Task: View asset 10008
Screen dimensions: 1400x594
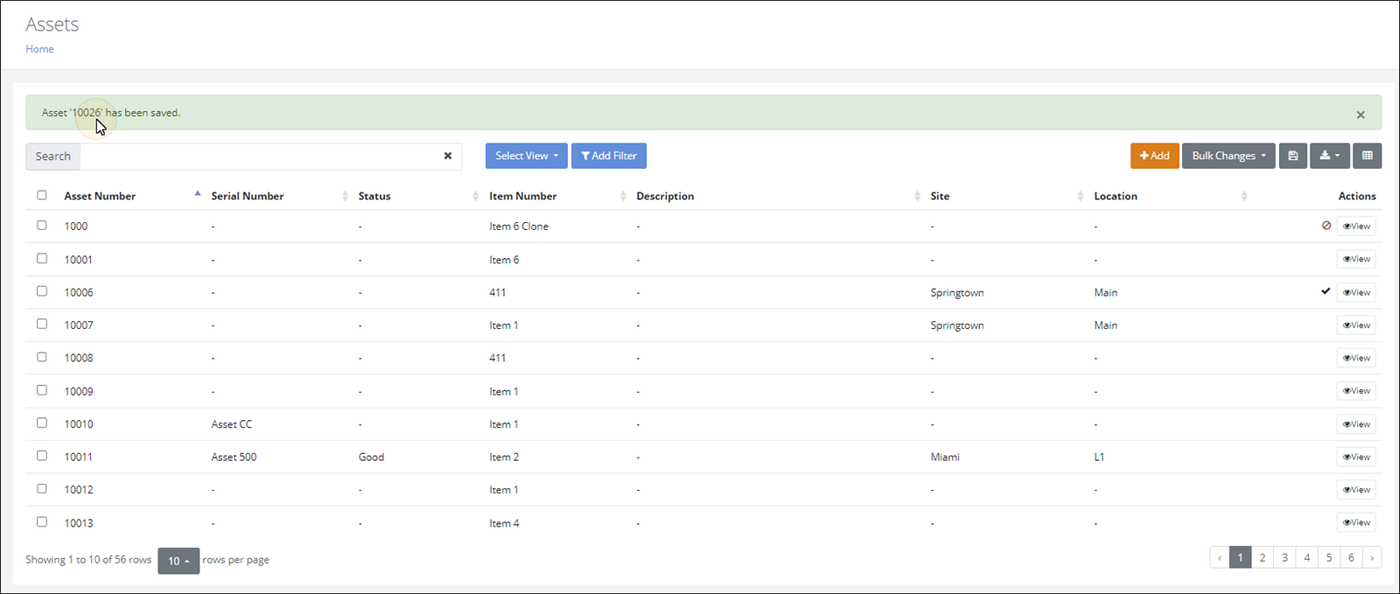Action: (x=1356, y=358)
